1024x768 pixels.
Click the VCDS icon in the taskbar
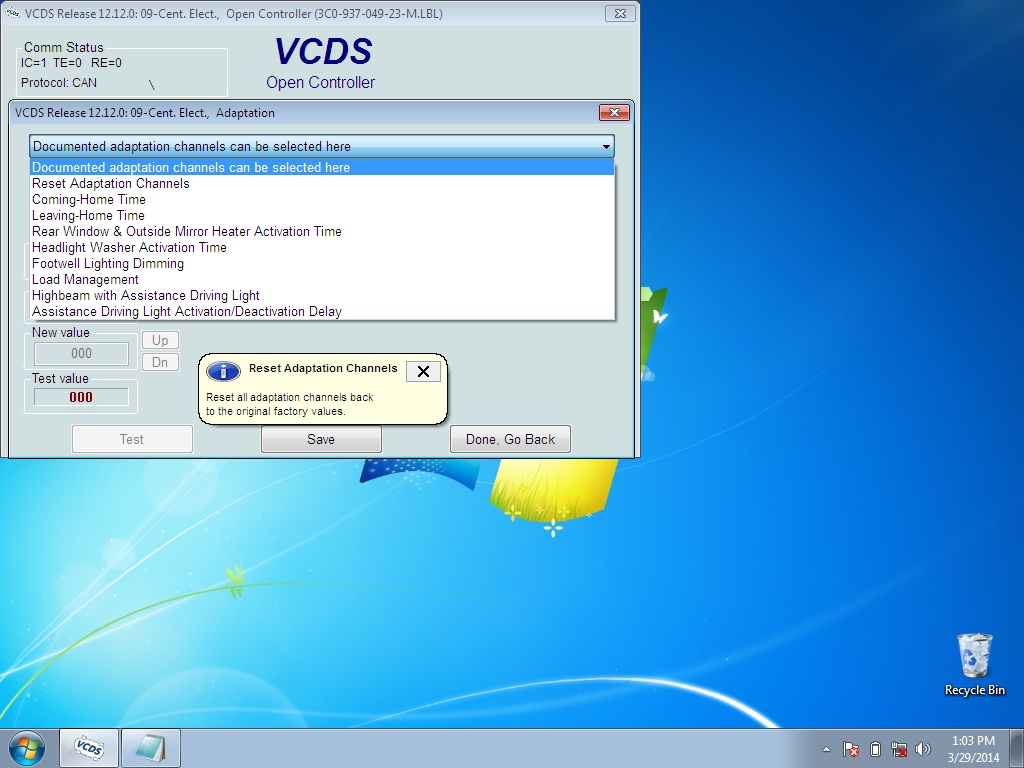point(90,748)
